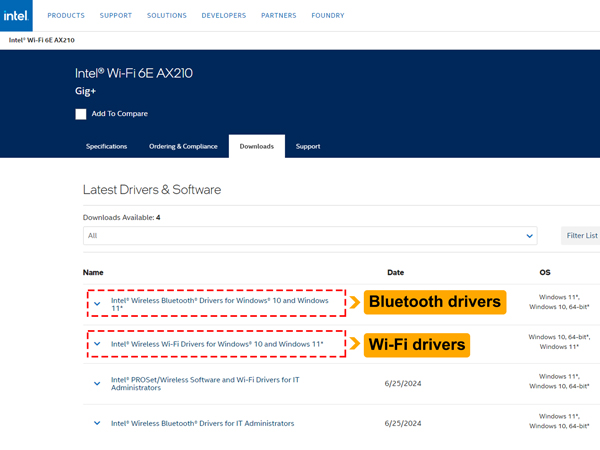Open Intel Wireless Bluetooth Drivers for Windows 10 link
Viewport: 600px width, 450px height.
(x=220, y=304)
